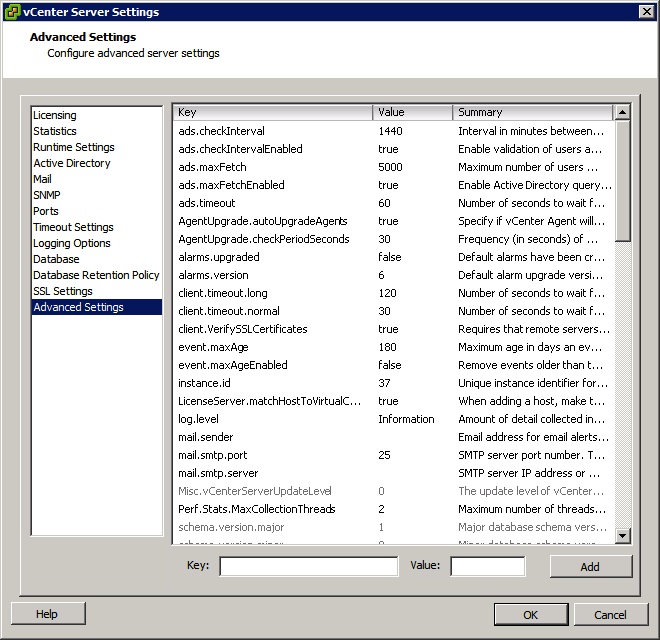Screen dimensions: 660x640
Task: Select client.timeout.long key
Action: (x=223, y=293)
